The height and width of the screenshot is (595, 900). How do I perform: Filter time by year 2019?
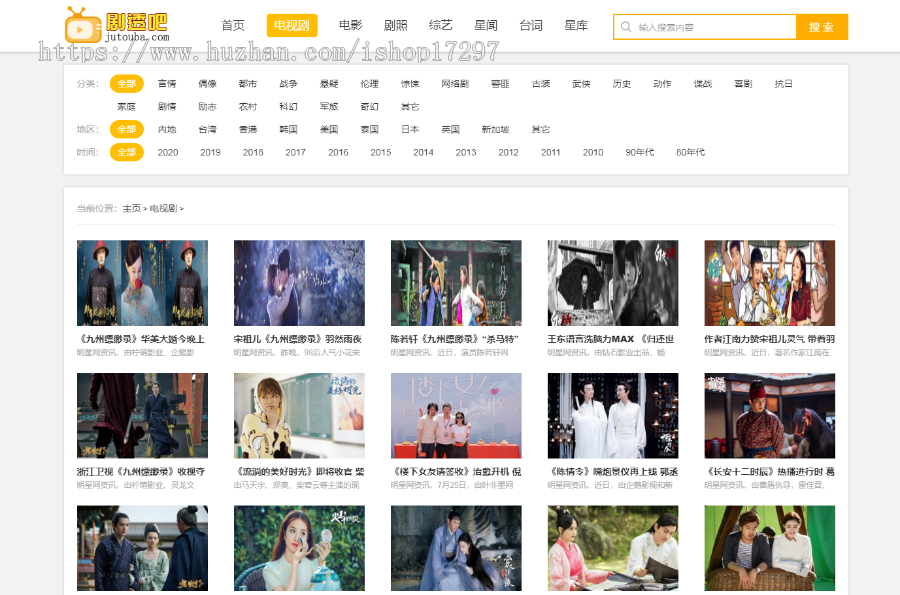pyautogui.click(x=210, y=152)
